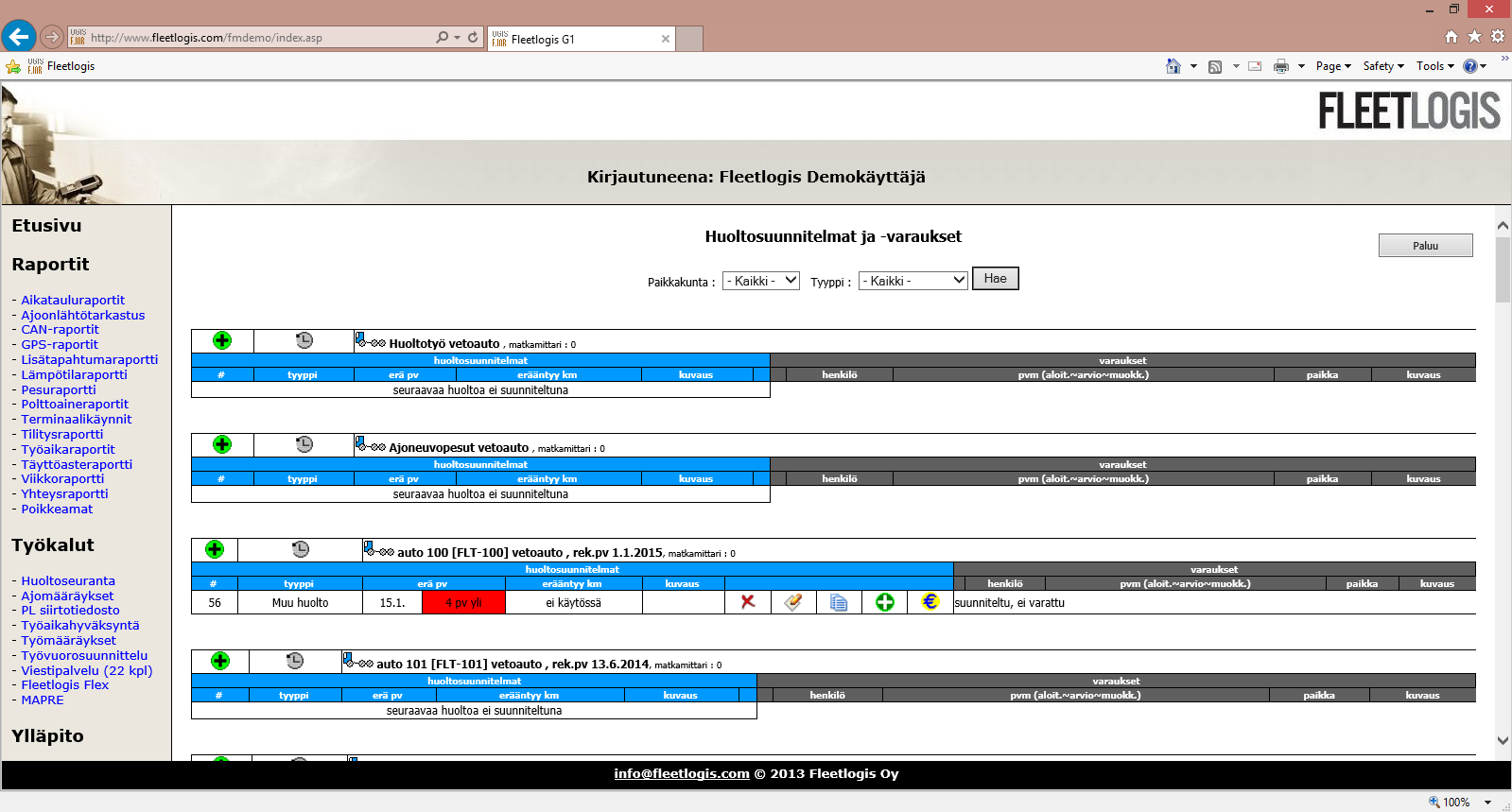Click the red 4 pv yli cell
Viewport: 1512px width, 812px height.
(x=463, y=602)
